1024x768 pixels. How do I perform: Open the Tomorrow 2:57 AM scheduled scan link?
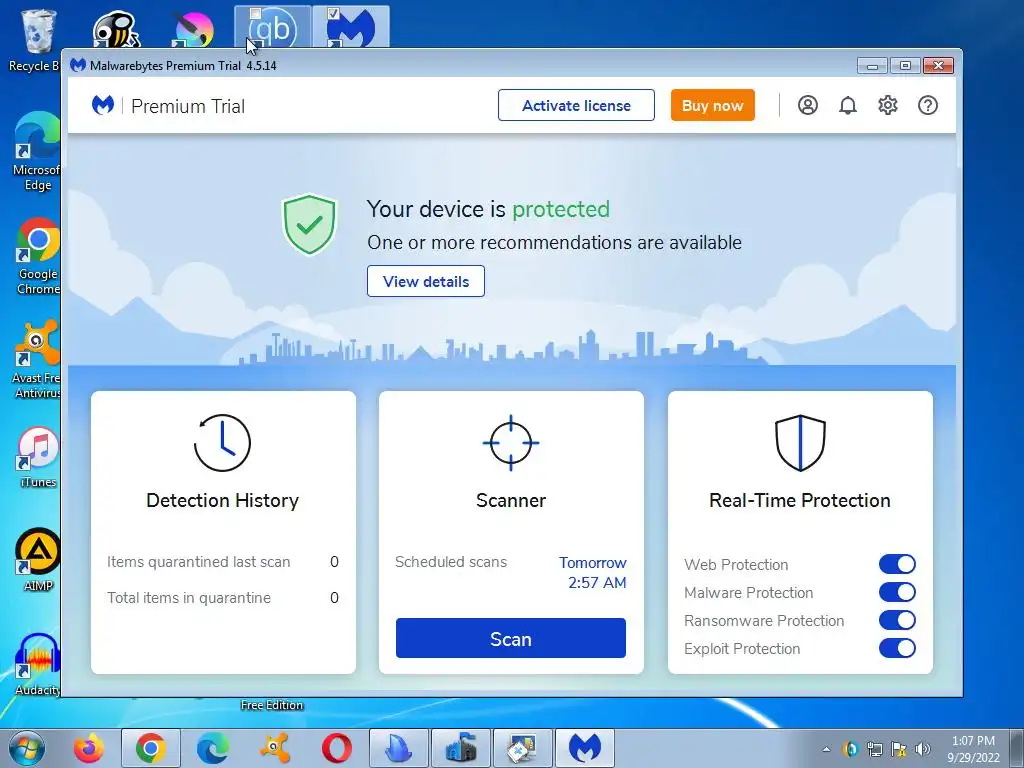pyautogui.click(x=593, y=573)
